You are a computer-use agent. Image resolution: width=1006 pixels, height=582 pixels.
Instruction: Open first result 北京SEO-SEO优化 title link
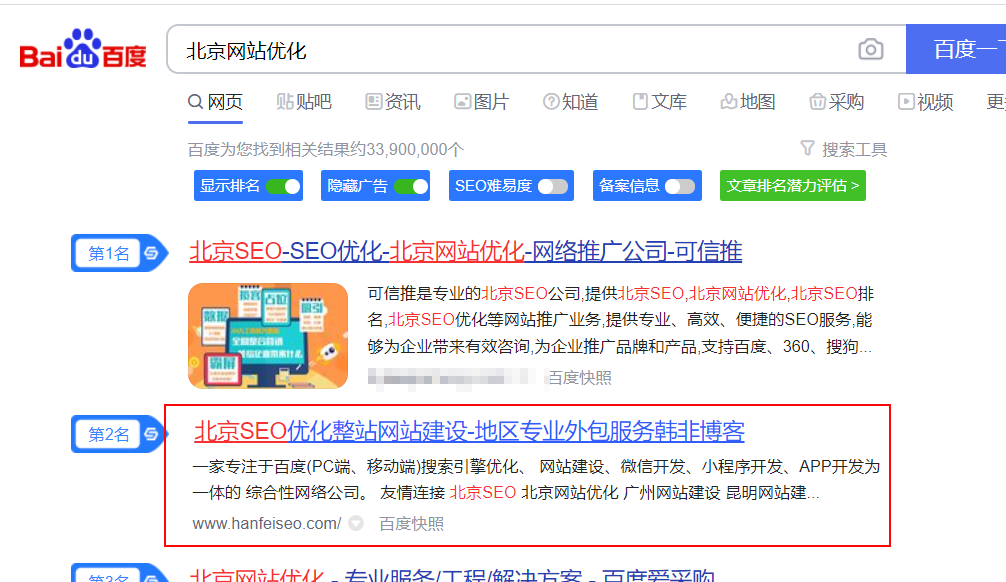click(x=465, y=251)
